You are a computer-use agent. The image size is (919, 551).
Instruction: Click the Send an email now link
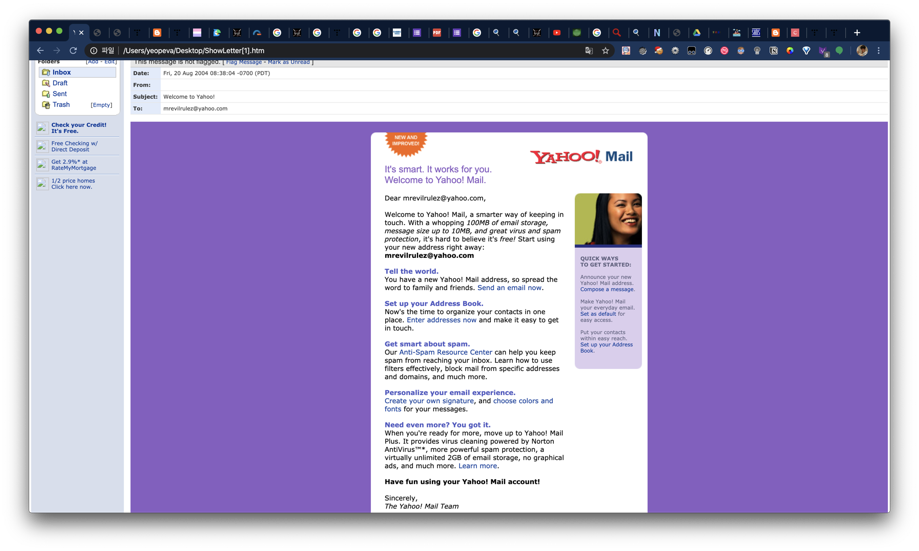[x=509, y=288]
